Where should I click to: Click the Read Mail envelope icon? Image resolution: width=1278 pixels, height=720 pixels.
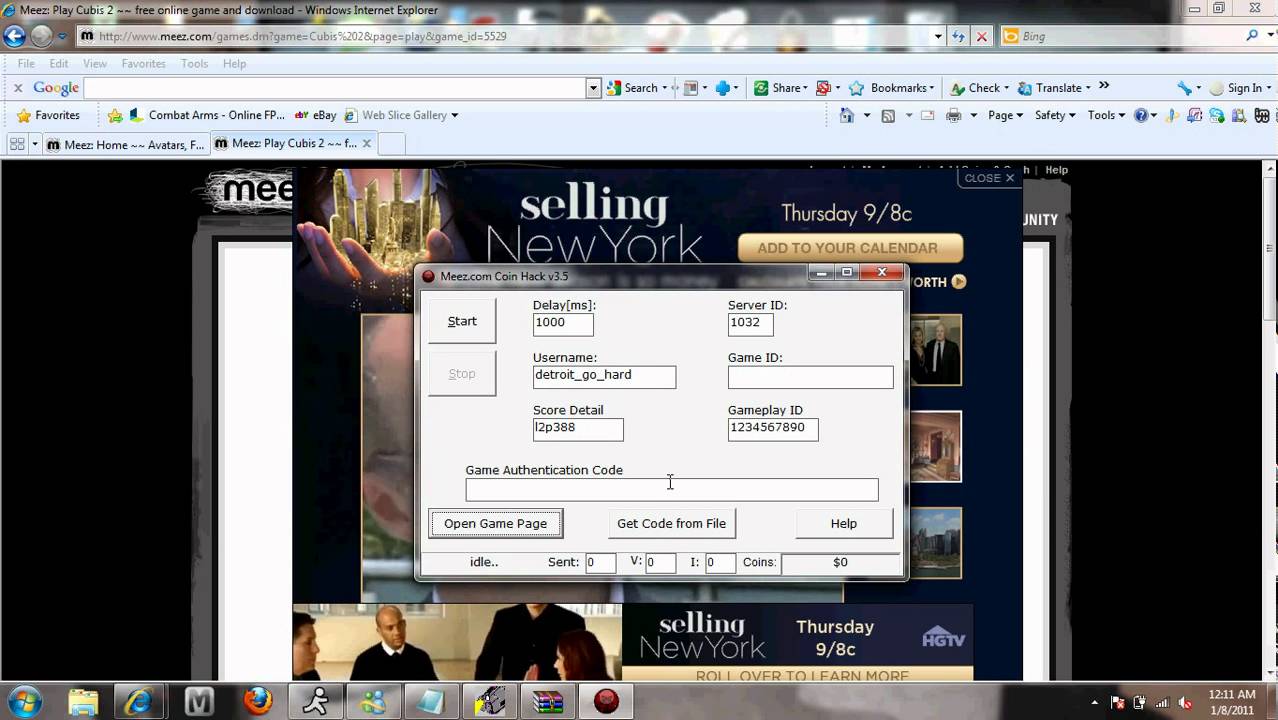[x=927, y=115]
